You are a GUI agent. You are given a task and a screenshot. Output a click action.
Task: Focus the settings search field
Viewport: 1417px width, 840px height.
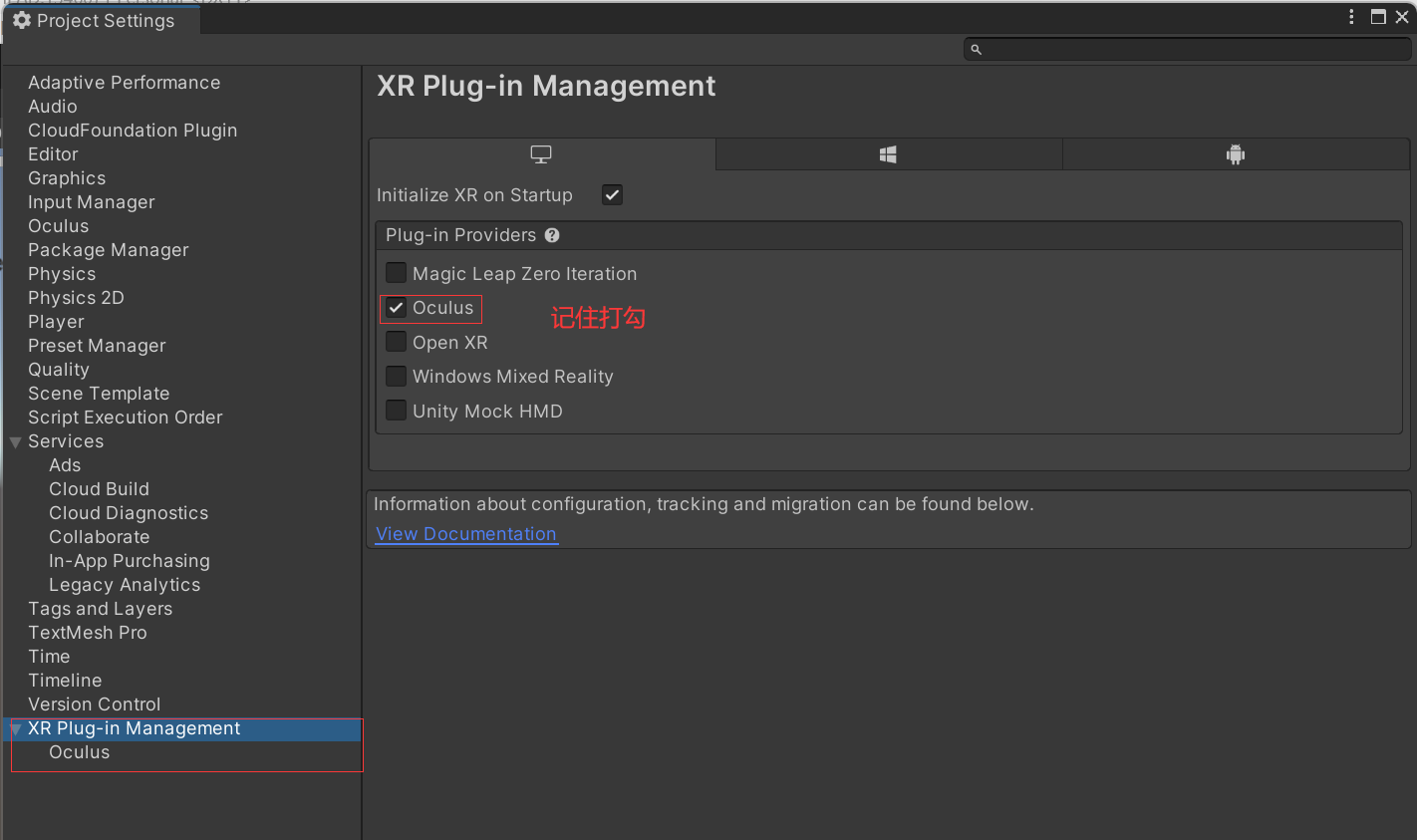pos(1187,49)
